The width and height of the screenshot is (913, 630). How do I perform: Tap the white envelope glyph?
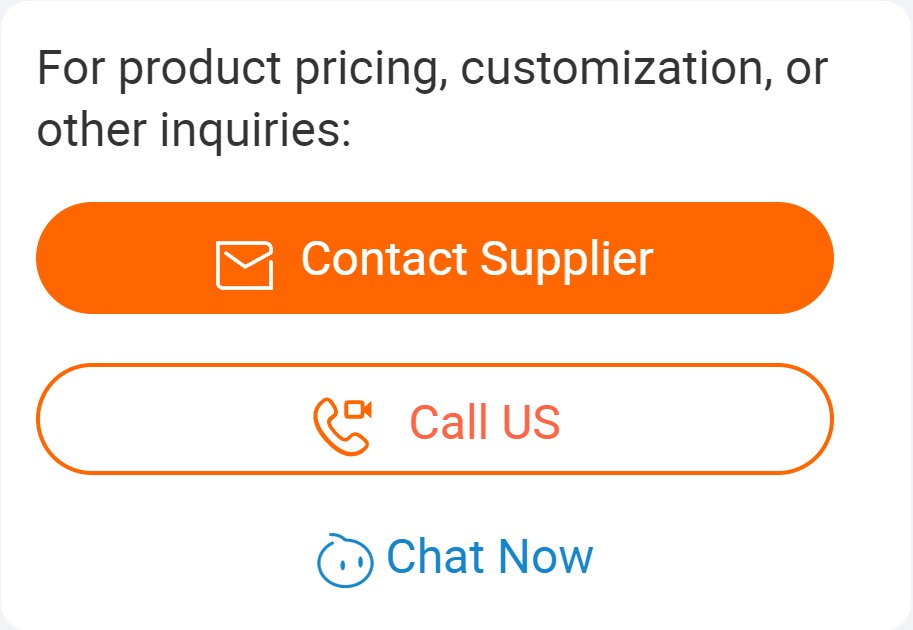pyautogui.click(x=244, y=266)
